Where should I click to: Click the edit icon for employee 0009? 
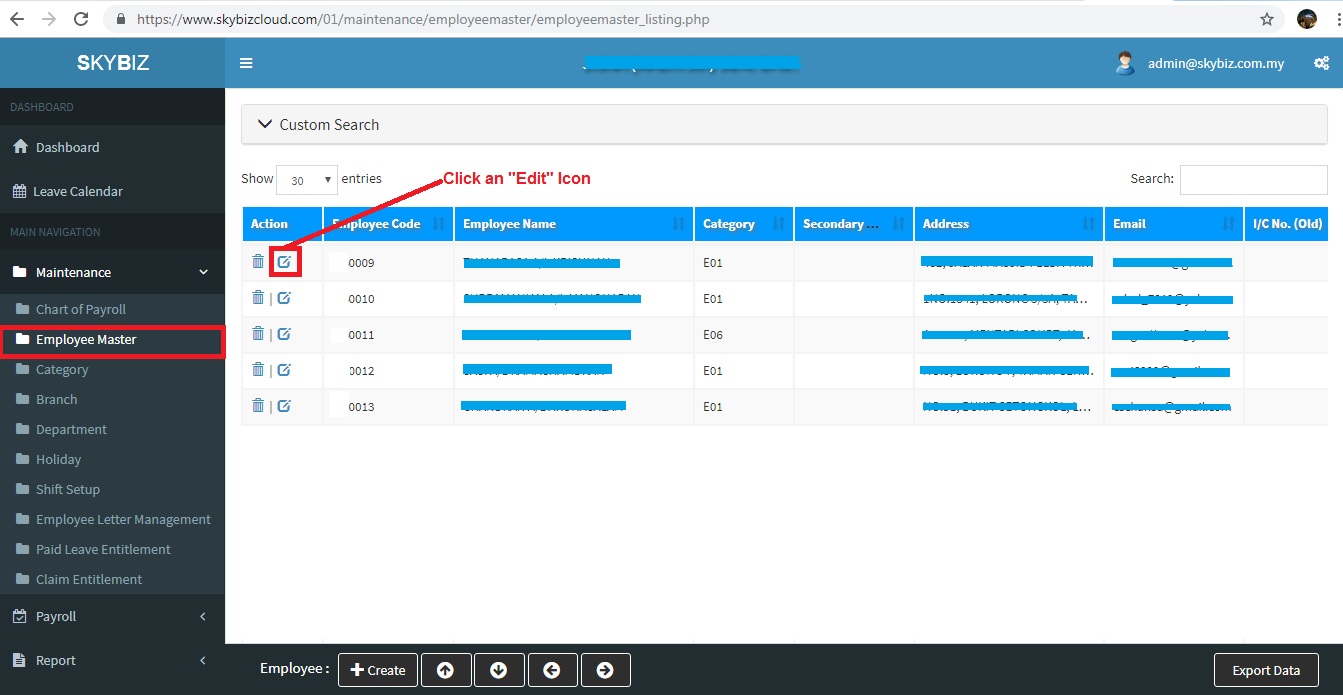coord(284,262)
